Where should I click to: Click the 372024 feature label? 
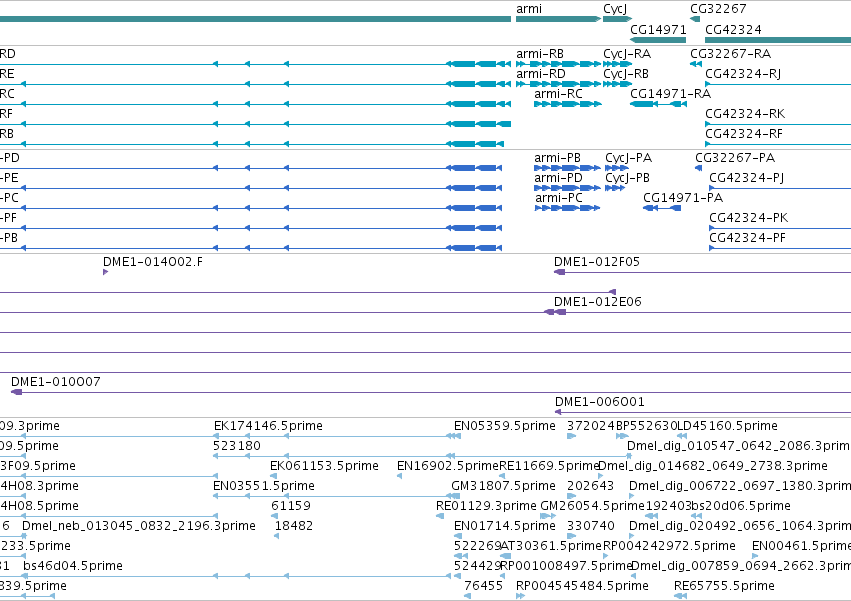tap(591, 426)
